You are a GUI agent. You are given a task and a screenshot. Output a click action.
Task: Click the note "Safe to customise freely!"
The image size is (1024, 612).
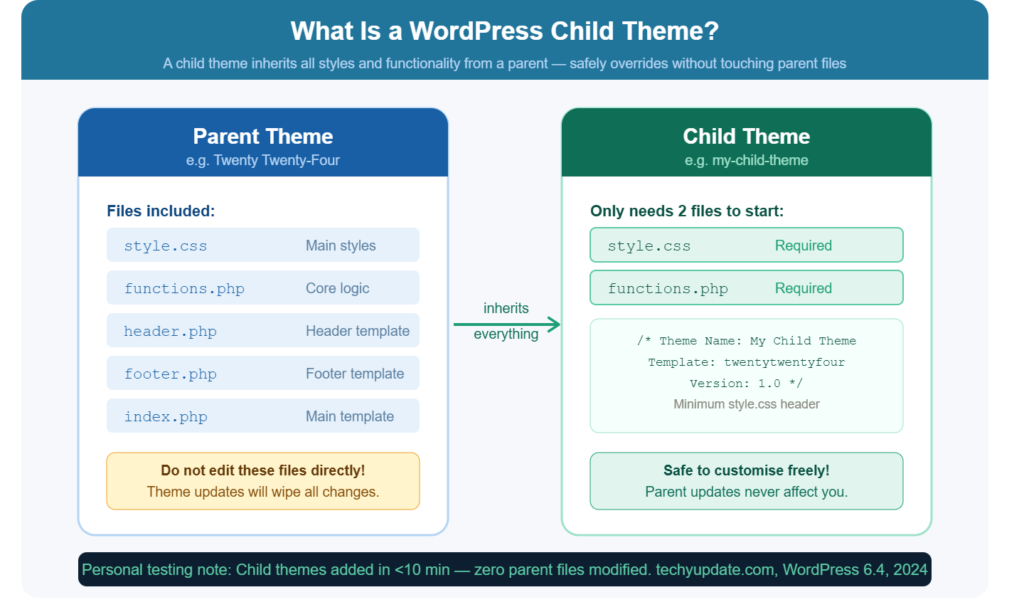click(x=746, y=470)
